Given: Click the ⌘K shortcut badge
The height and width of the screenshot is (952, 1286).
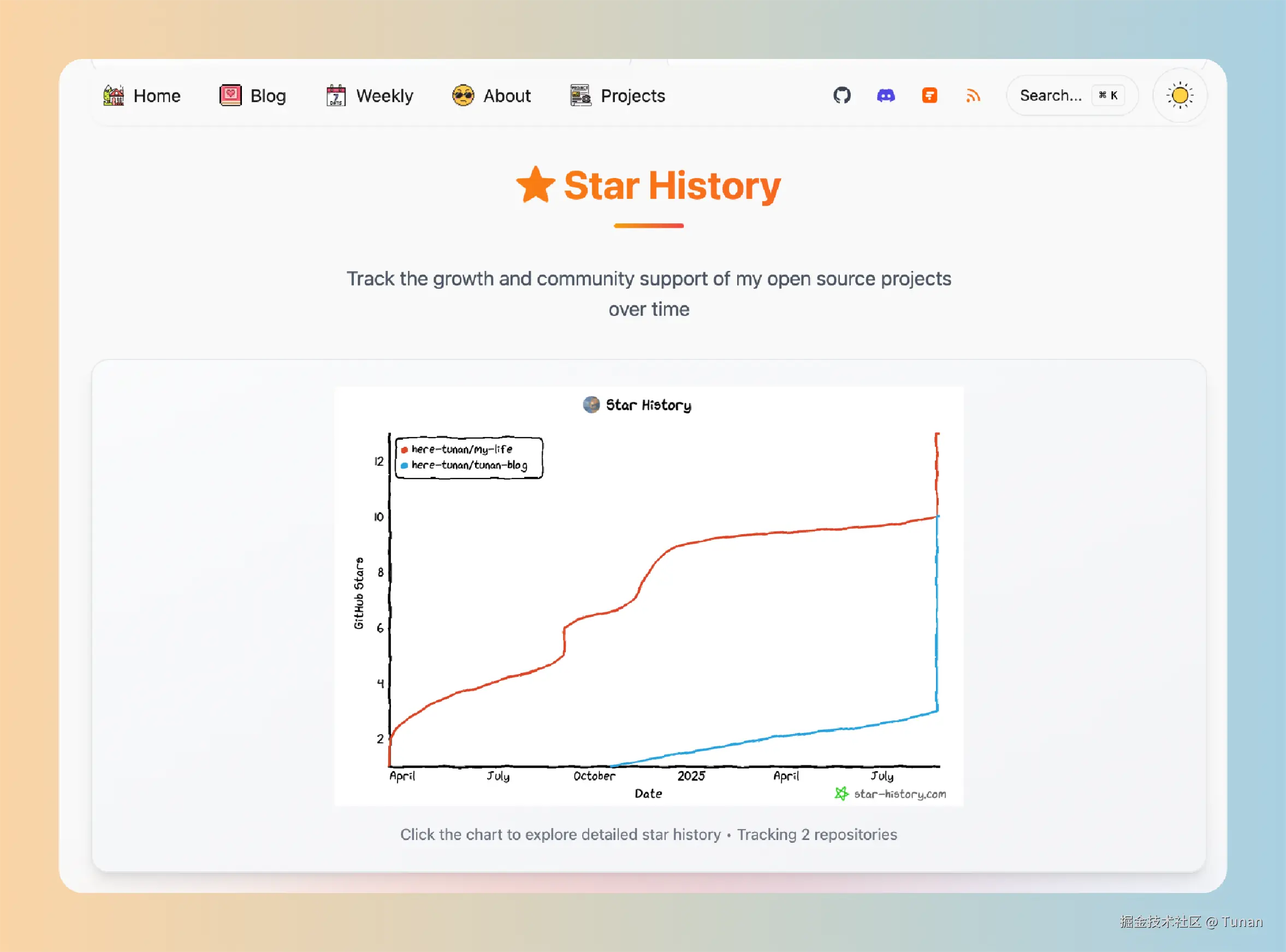Looking at the screenshot, I should click(1107, 95).
